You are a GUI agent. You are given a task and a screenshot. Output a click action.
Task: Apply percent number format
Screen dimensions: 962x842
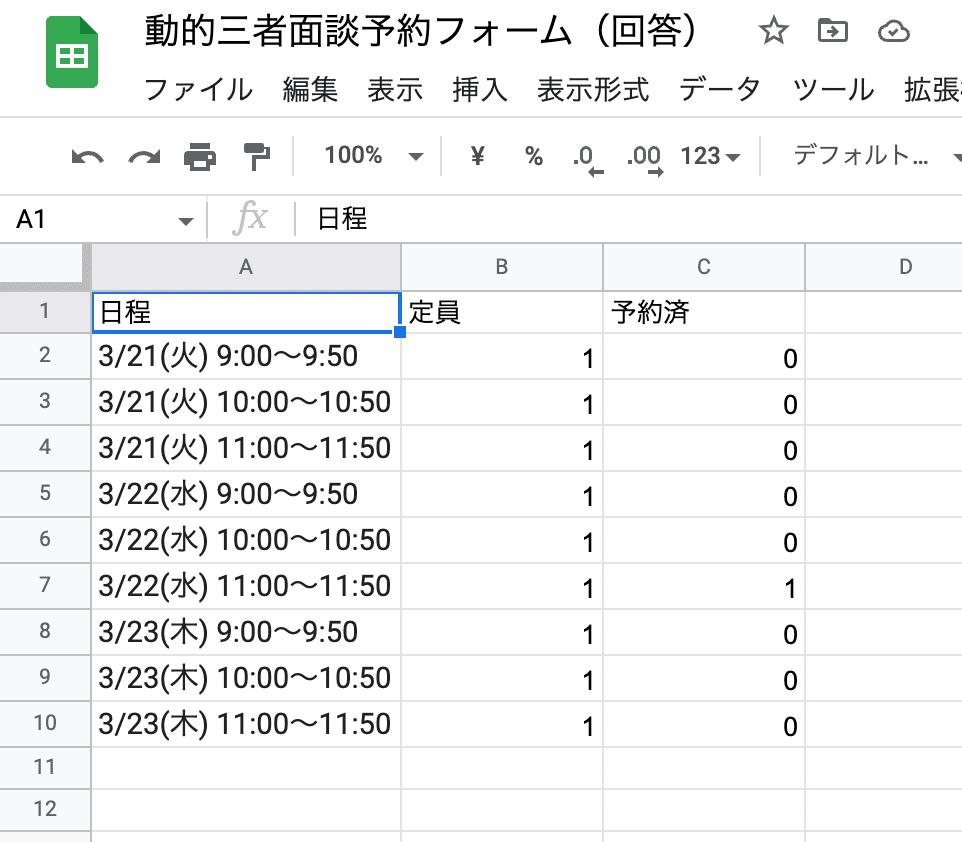[534, 156]
